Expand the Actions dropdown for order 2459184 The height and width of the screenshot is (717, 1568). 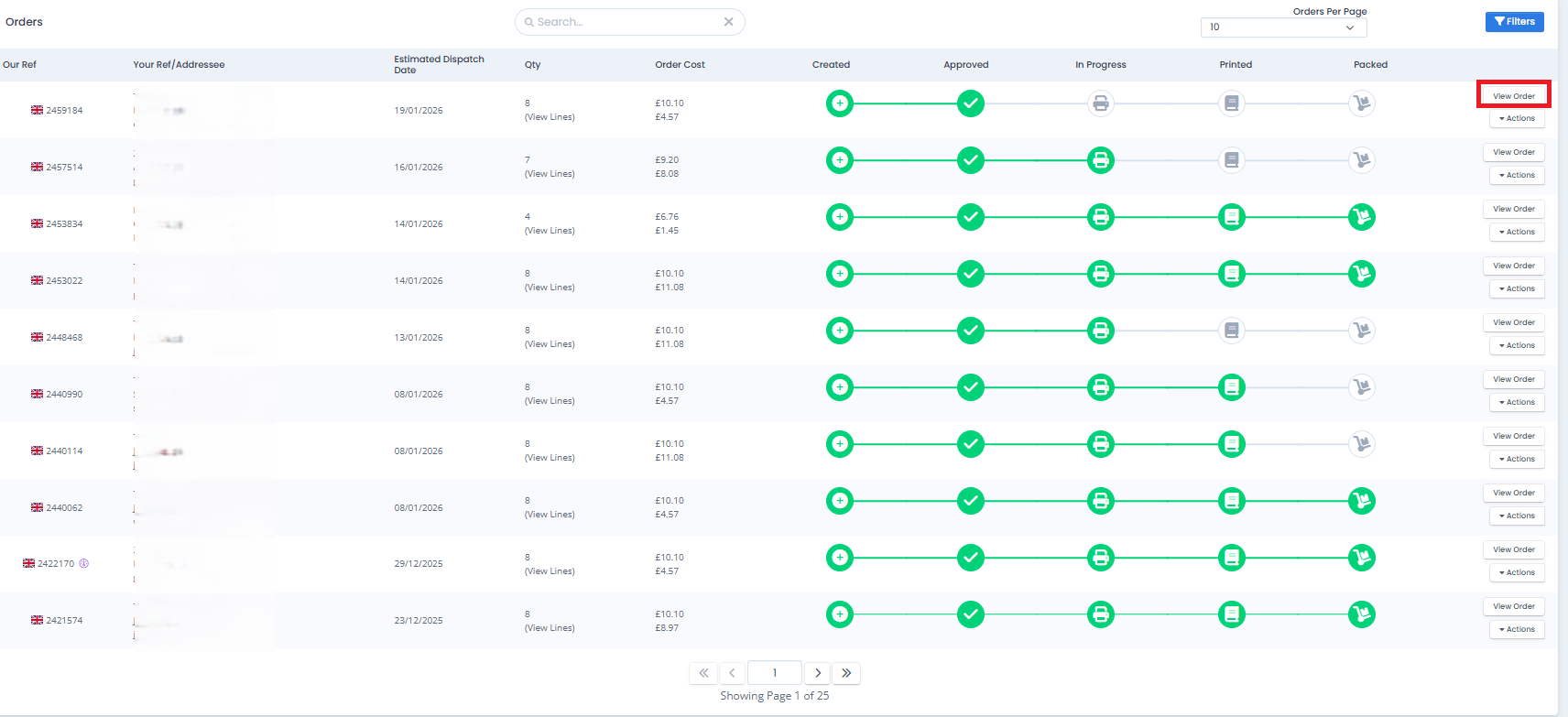pos(1517,119)
